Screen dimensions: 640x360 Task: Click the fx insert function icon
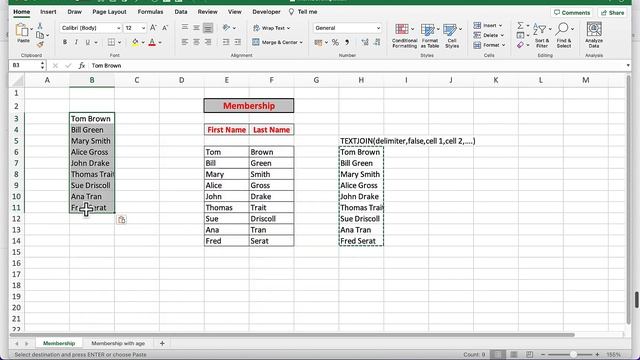(82, 65)
